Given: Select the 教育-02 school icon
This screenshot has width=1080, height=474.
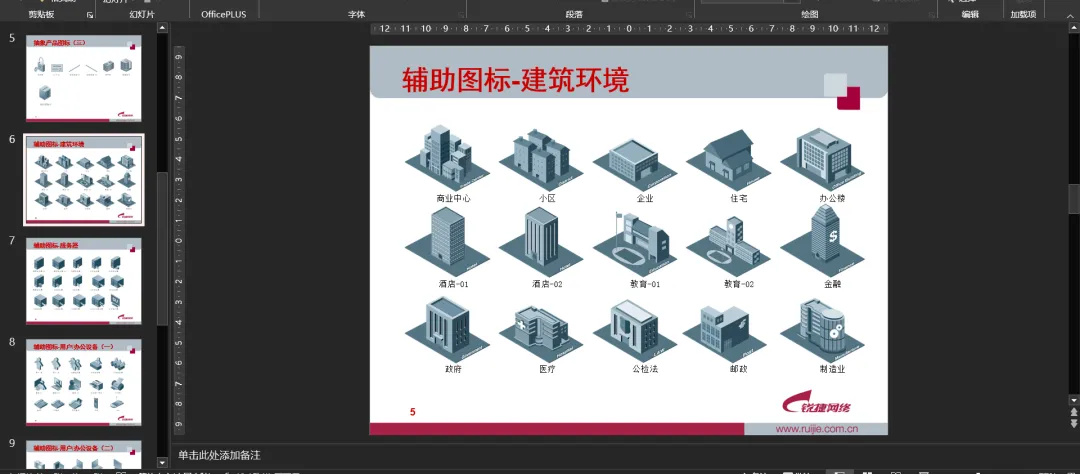Looking at the screenshot, I should pyautogui.click(x=729, y=246).
